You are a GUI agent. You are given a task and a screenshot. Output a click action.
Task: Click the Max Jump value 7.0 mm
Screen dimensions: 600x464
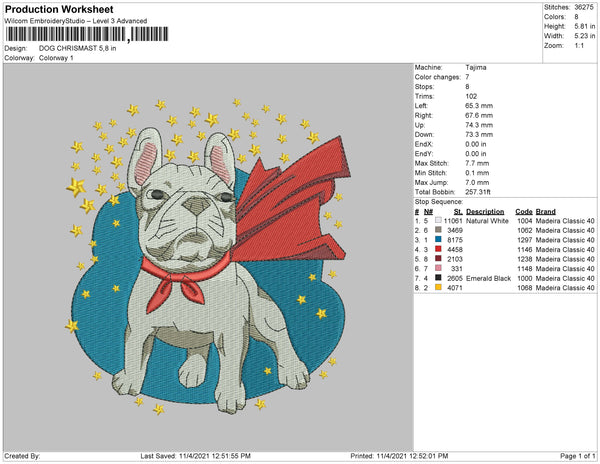click(x=477, y=182)
